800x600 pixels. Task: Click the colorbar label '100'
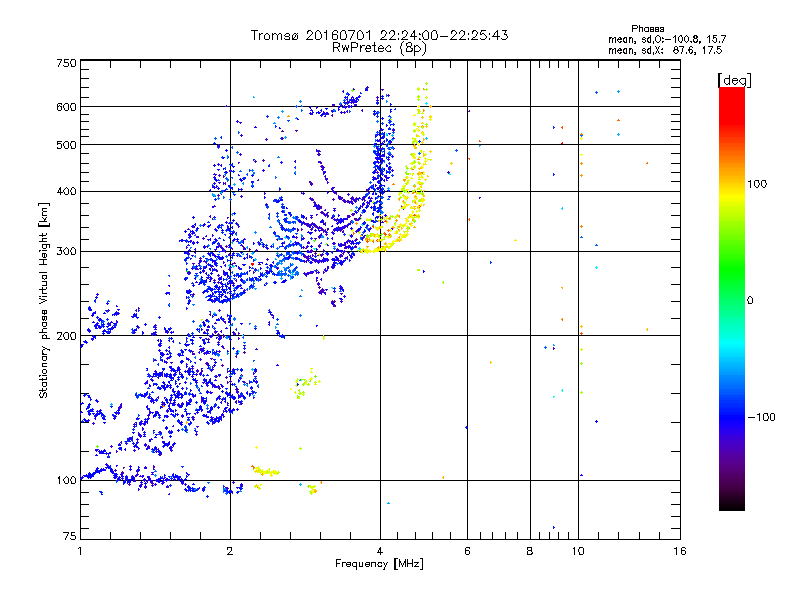(x=757, y=184)
